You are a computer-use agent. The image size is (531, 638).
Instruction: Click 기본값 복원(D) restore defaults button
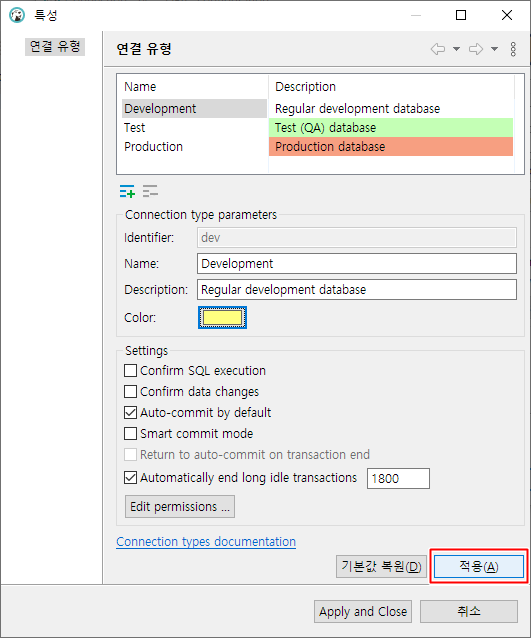[x=381, y=566]
